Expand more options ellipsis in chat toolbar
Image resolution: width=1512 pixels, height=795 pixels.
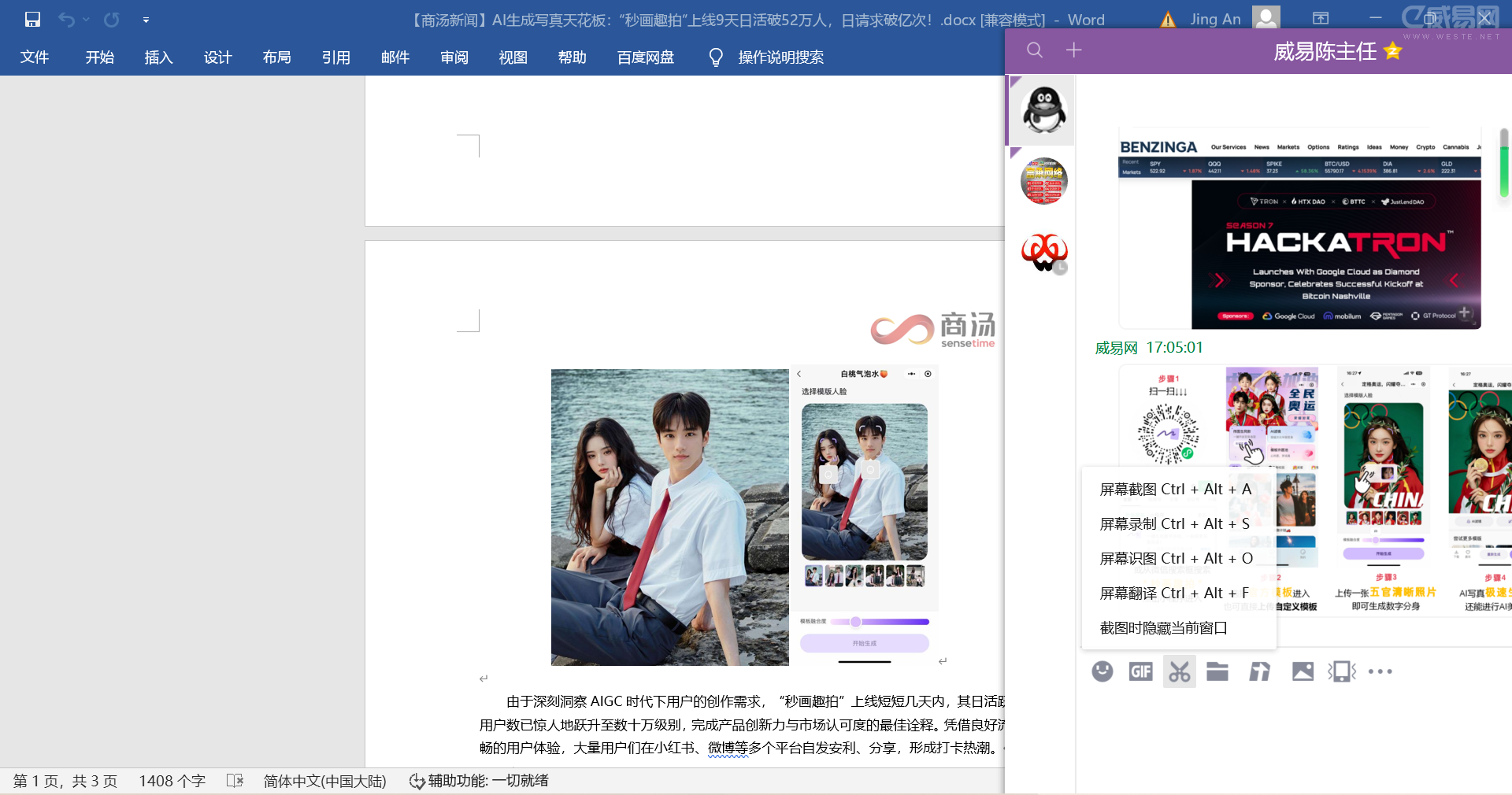pos(1380,671)
